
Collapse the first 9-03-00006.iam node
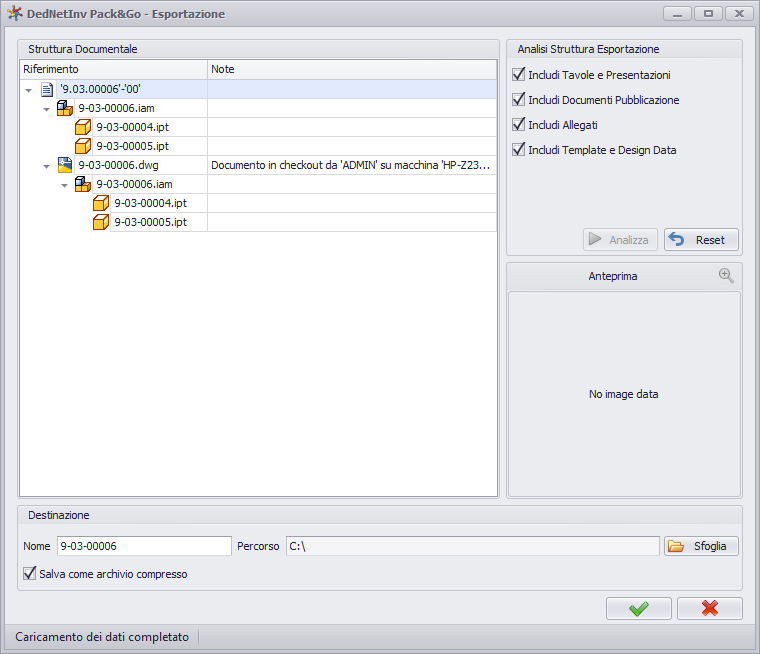click(x=47, y=109)
